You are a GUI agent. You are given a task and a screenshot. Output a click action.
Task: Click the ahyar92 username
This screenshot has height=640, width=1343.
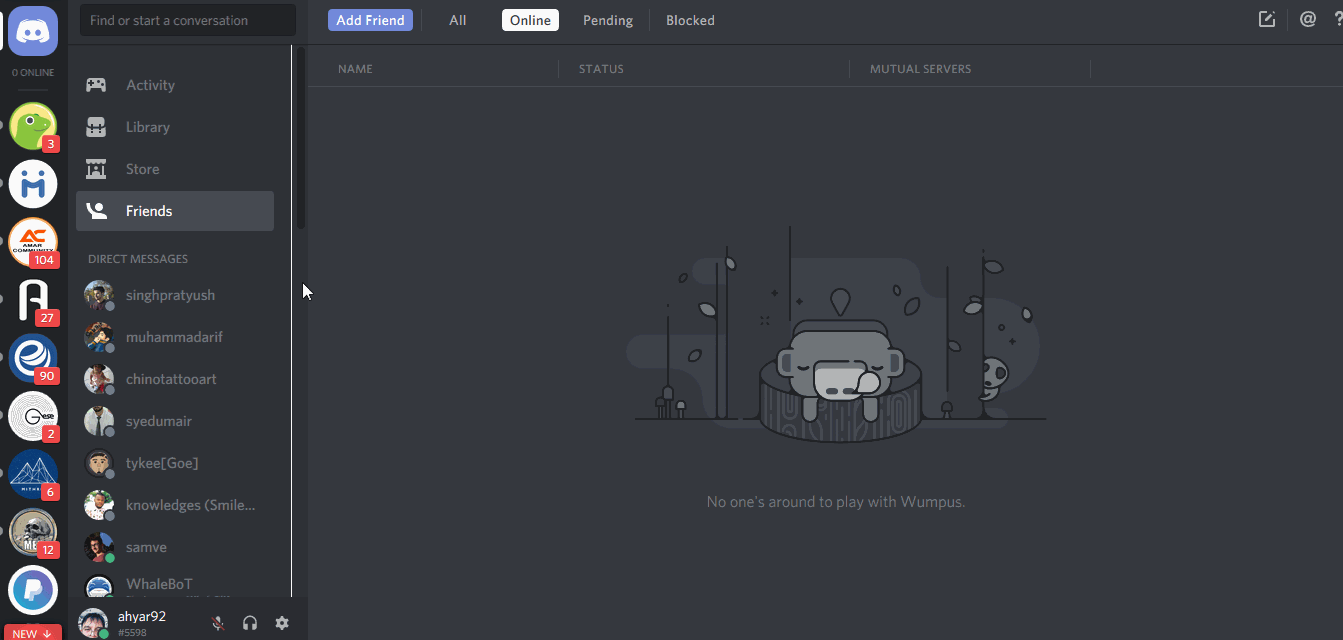[142, 616]
